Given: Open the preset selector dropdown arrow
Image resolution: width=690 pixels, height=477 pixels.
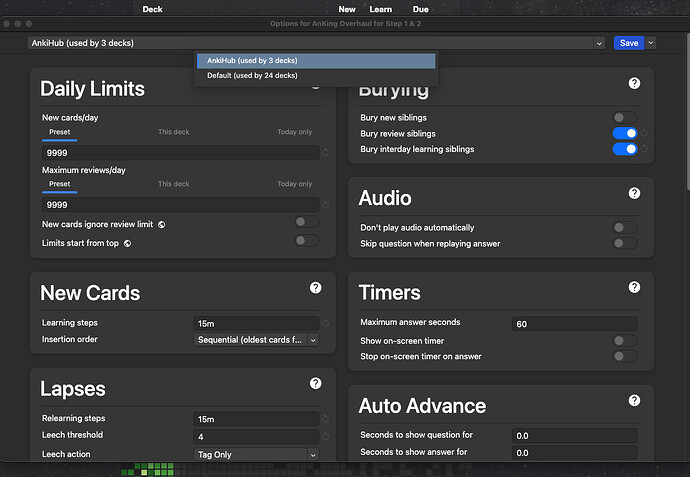Looking at the screenshot, I should pyautogui.click(x=599, y=43).
